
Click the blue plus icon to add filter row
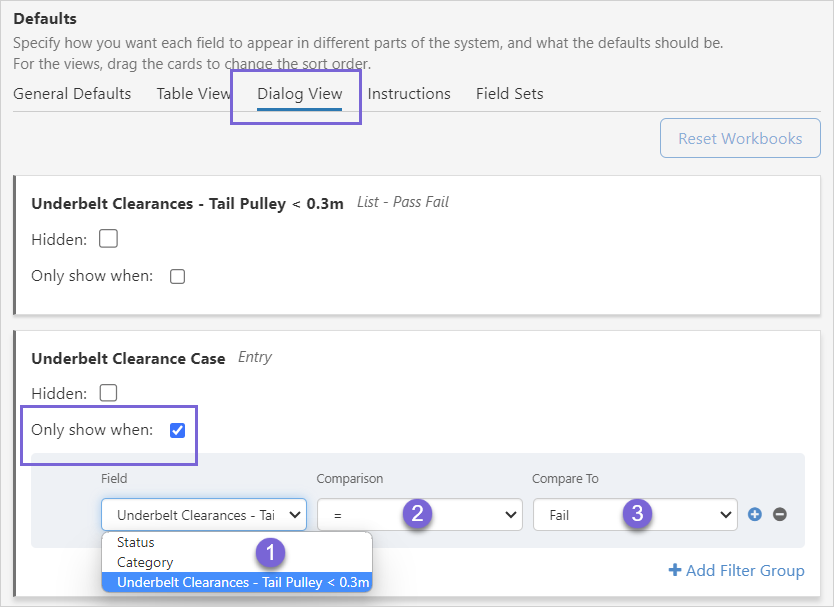[x=755, y=515]
